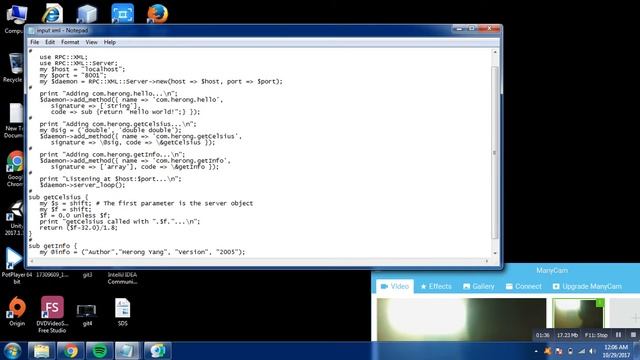Open the Action Center flag tray icon
Screen dimensions: 640x360
pos(559,351)
